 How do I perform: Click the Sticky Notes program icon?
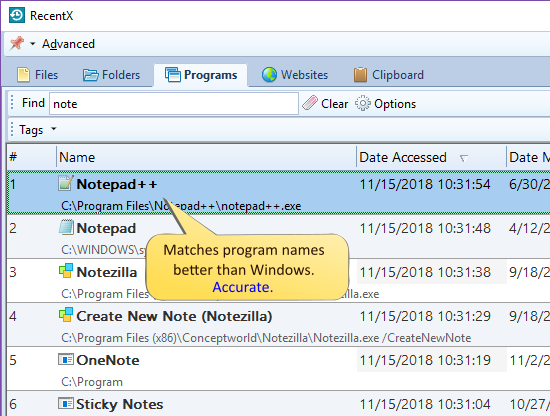click(66, 403)
